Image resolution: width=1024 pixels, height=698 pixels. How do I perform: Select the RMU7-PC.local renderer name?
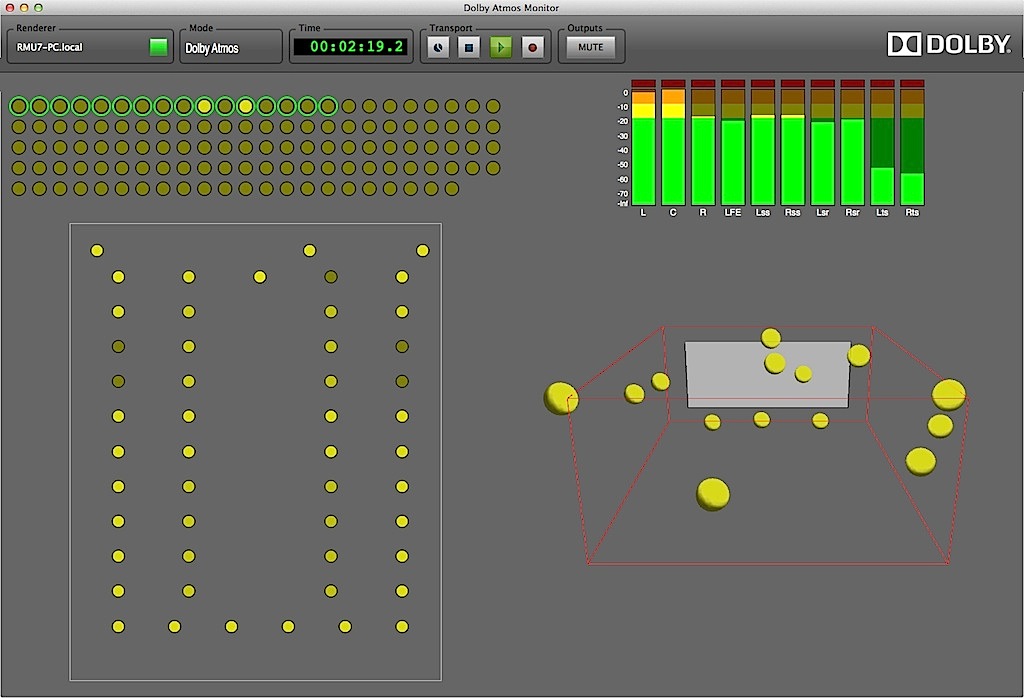pos(50,47)
